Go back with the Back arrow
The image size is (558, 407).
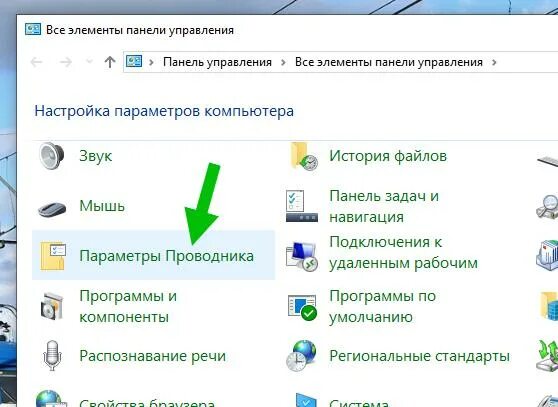37,62
